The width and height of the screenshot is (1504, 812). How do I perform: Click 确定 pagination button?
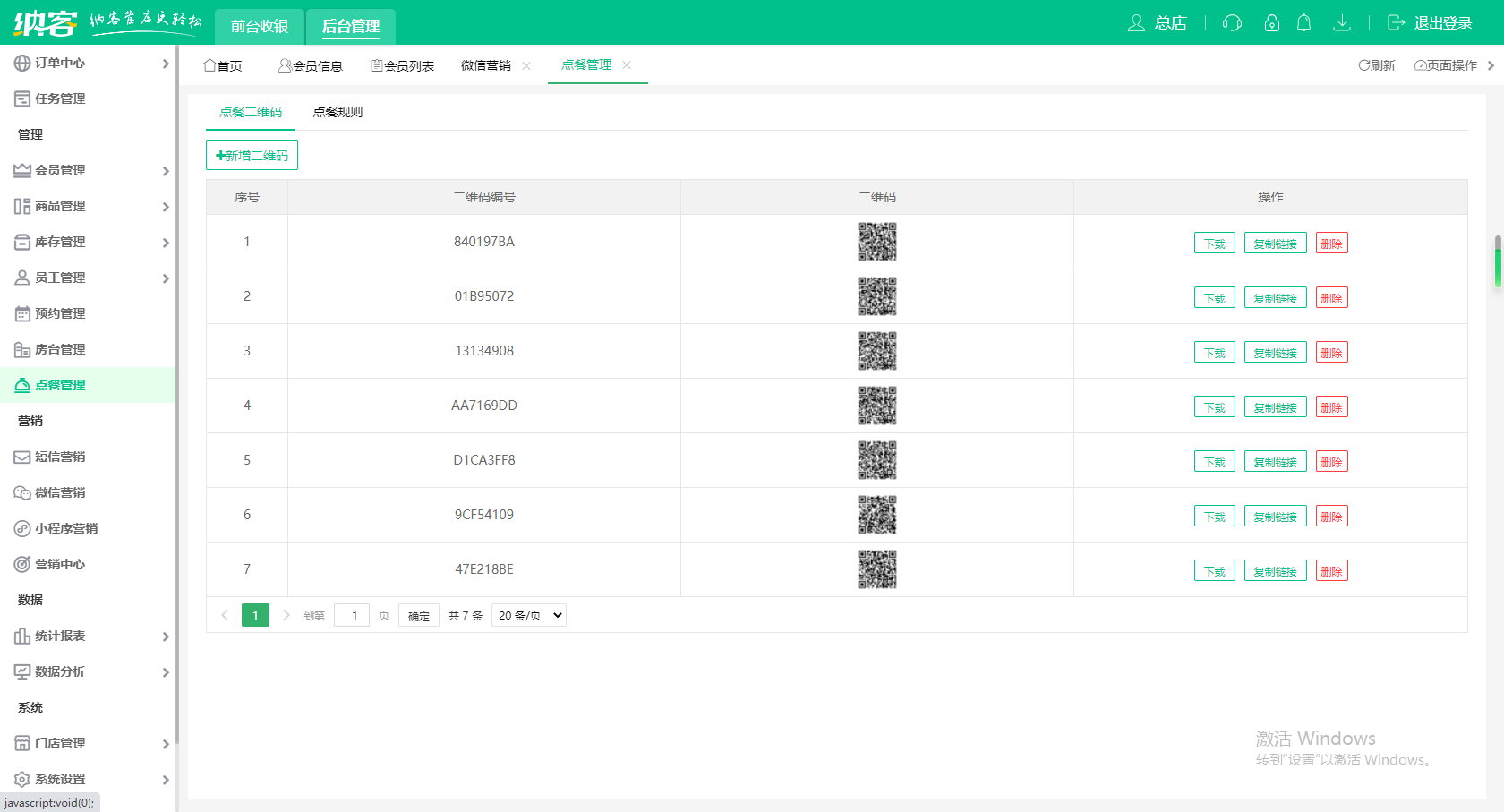(x=419, y=616)
